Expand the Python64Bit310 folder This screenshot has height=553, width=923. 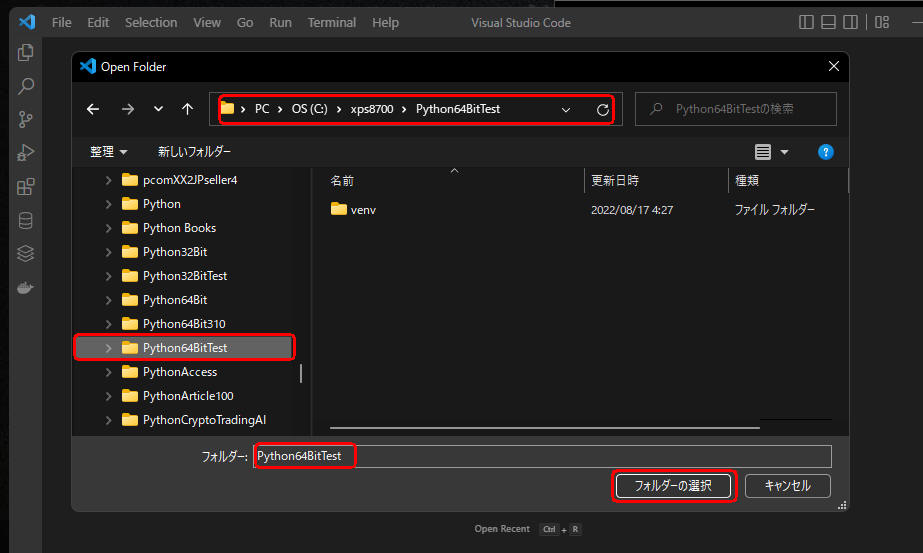(108, 324)
